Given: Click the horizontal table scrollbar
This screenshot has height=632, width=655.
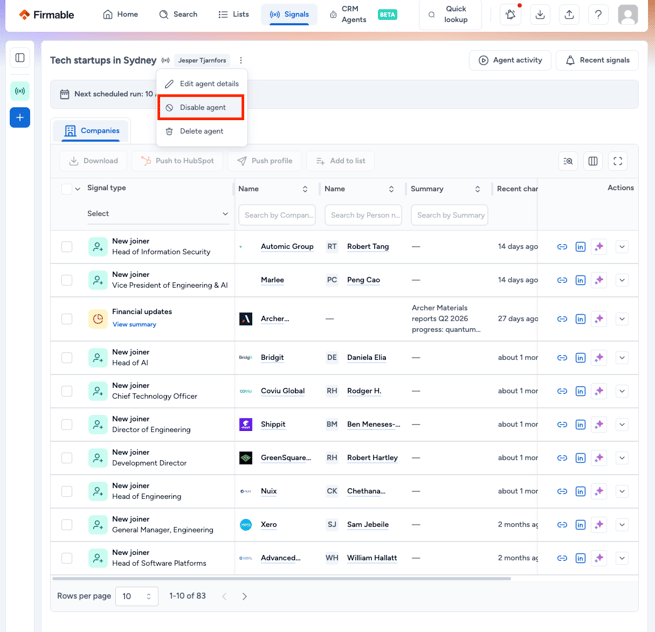Looking at the screenshot, I should [x=281, y=579].
